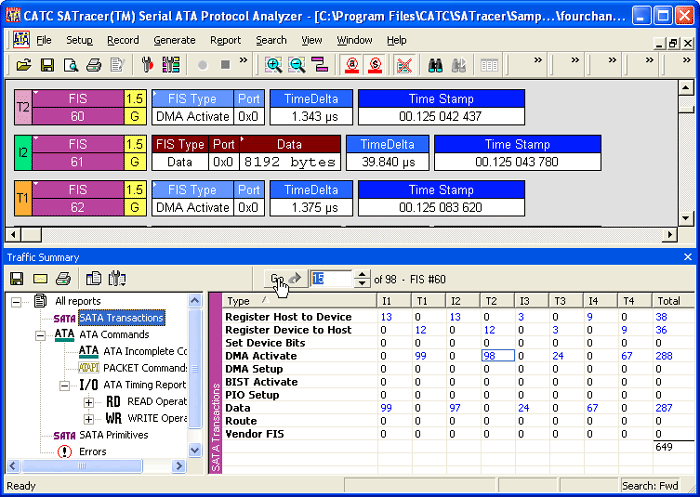
Task: Click the Go button in Traffic Summary
Action: point(286,279)
